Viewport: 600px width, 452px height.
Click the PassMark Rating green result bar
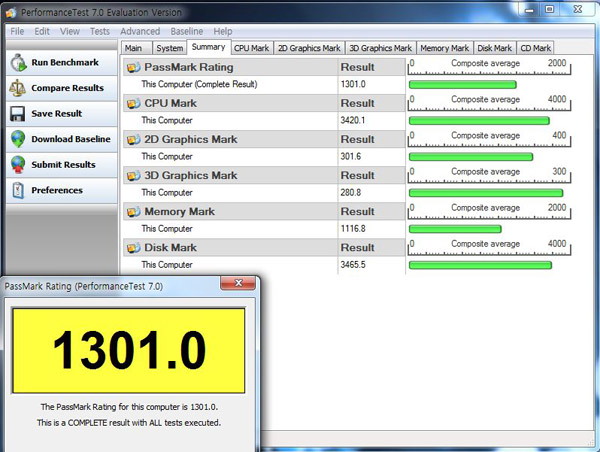(x=463, y=85)
